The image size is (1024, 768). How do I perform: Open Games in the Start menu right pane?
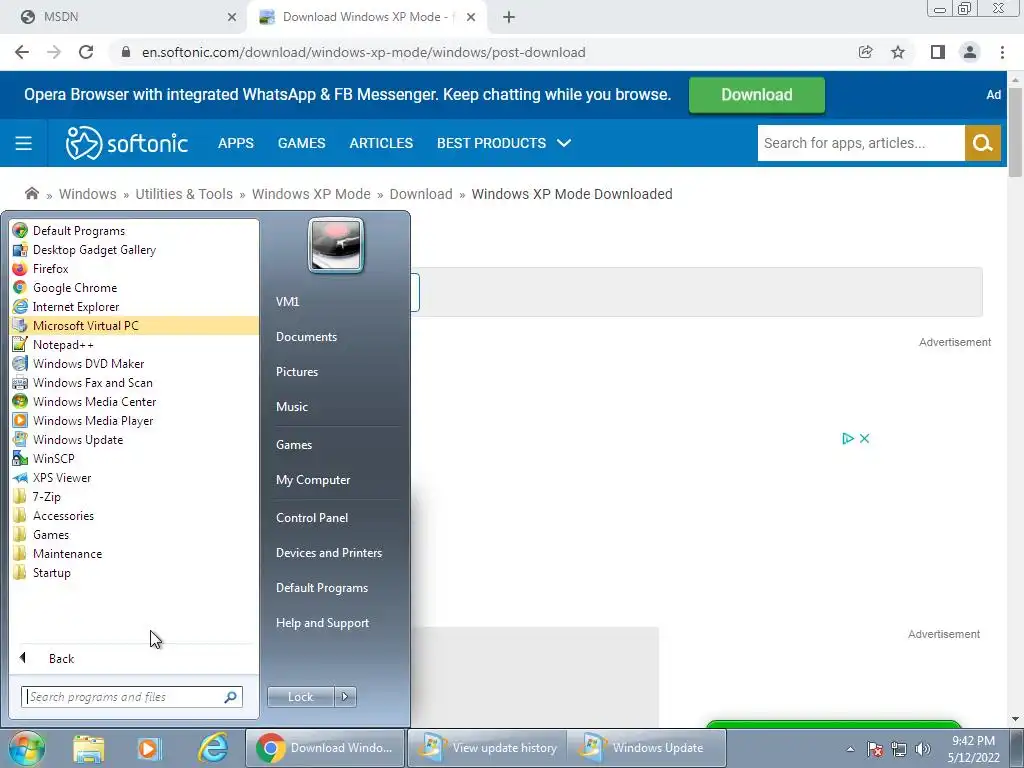click(x=294, y=445)
